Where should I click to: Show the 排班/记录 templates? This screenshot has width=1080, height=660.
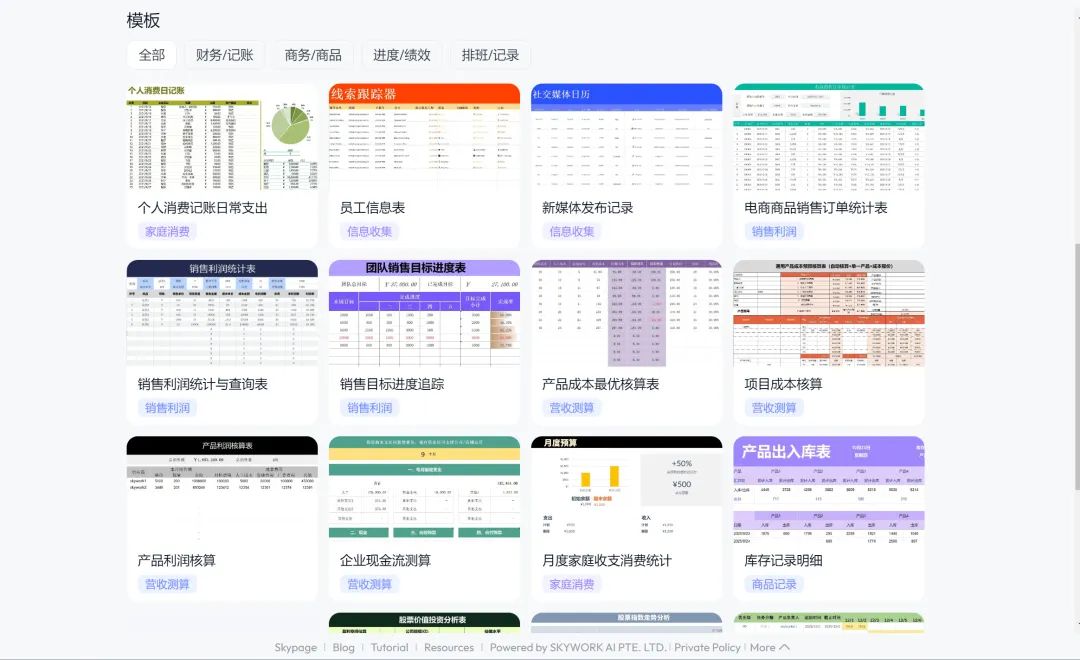[x=490, y=55]
